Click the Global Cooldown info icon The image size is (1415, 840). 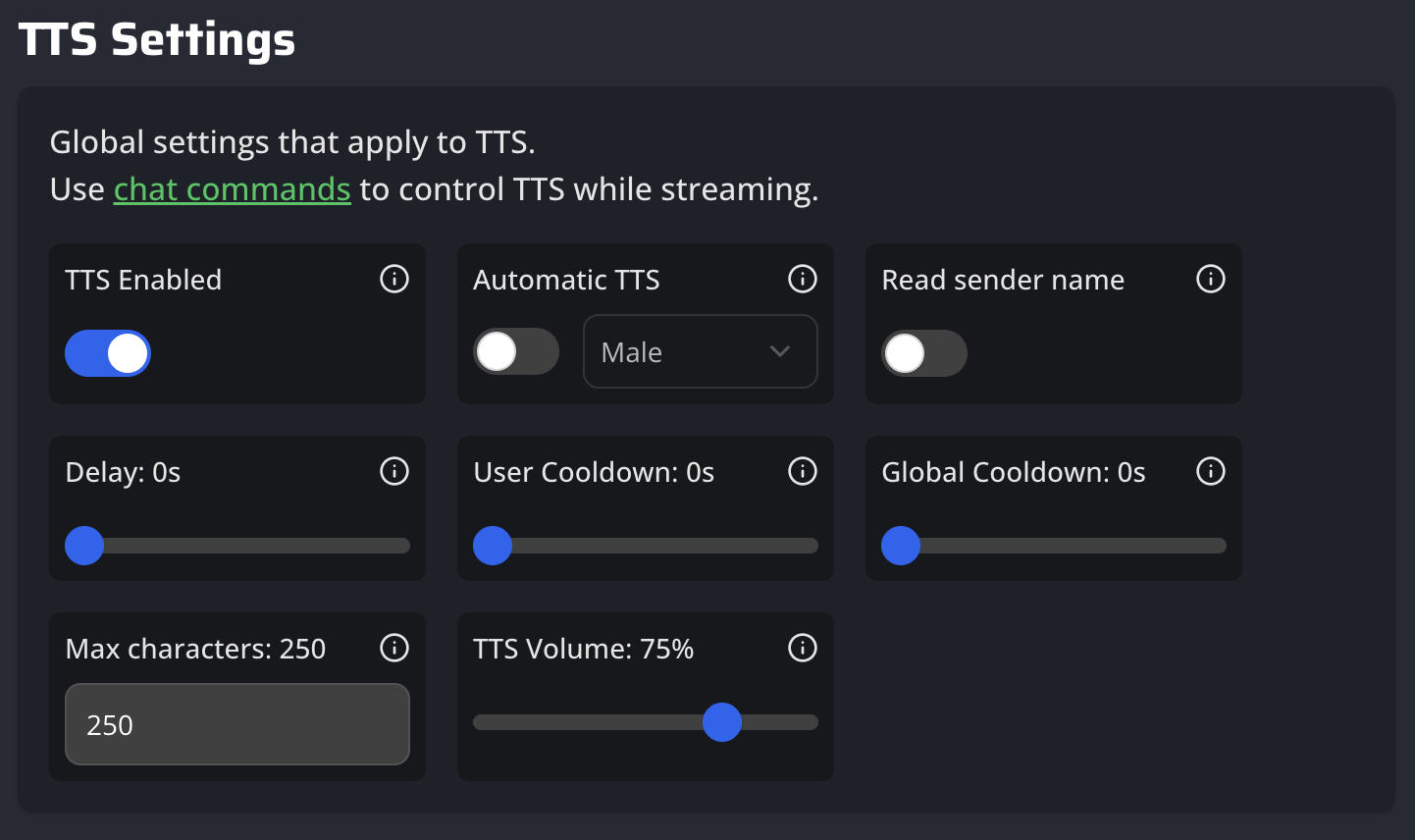[1211, 472]
